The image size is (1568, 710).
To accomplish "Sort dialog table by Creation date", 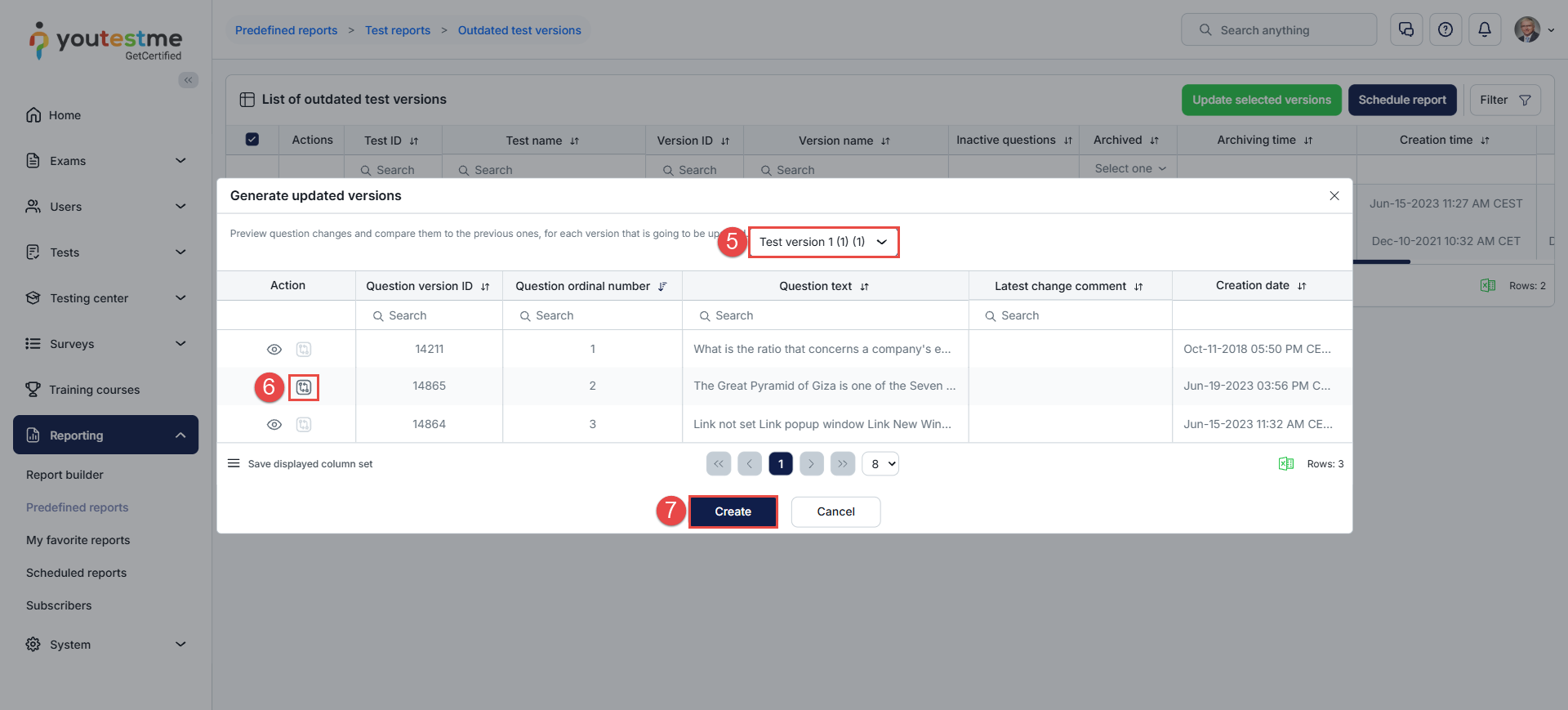I will pos(1302,286).
